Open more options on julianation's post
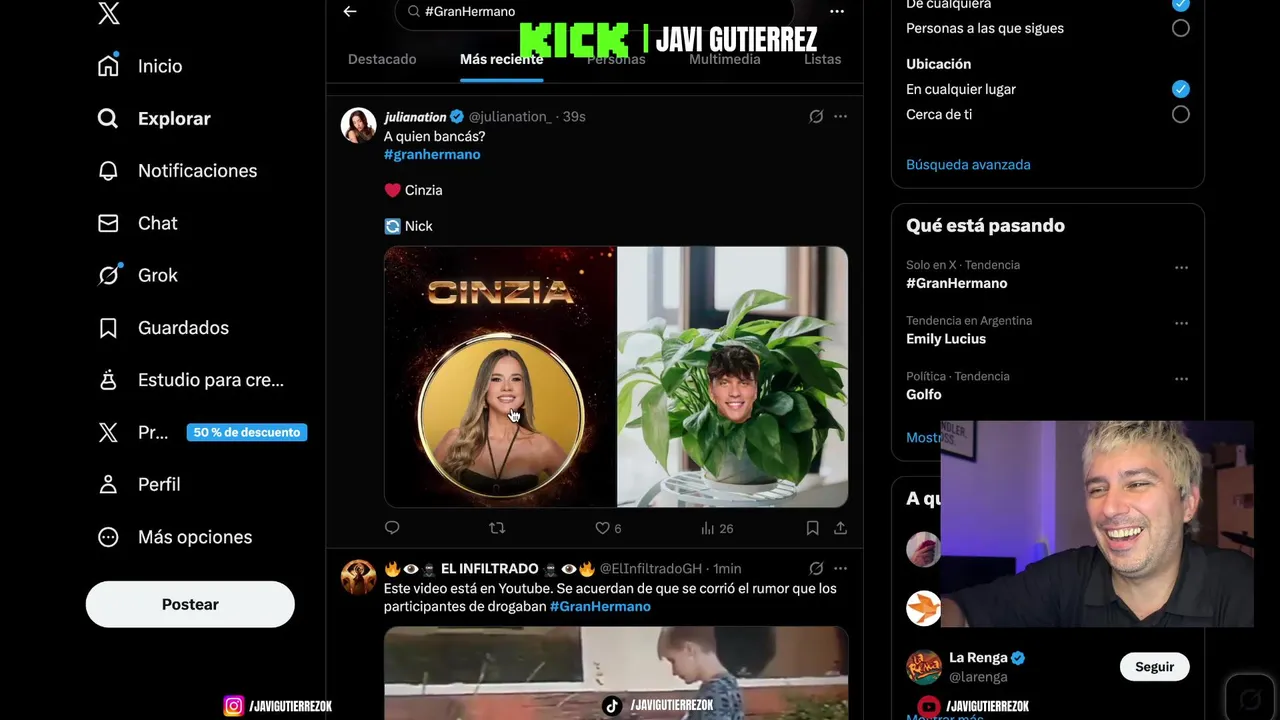Screen dimensions: 1280x720 pyautogui.click(x=840, y=117)
